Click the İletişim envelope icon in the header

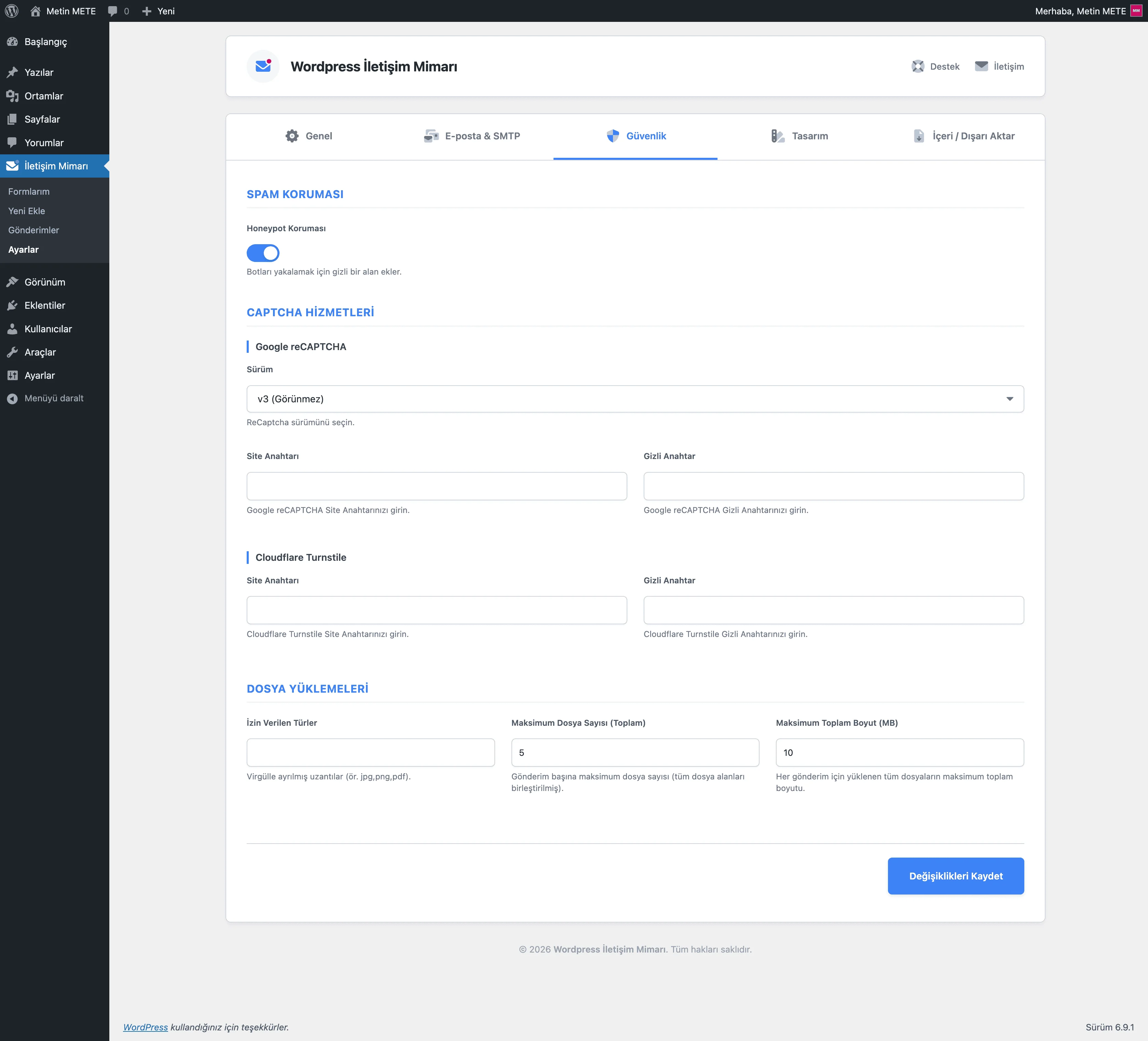[x=981, y=66]
